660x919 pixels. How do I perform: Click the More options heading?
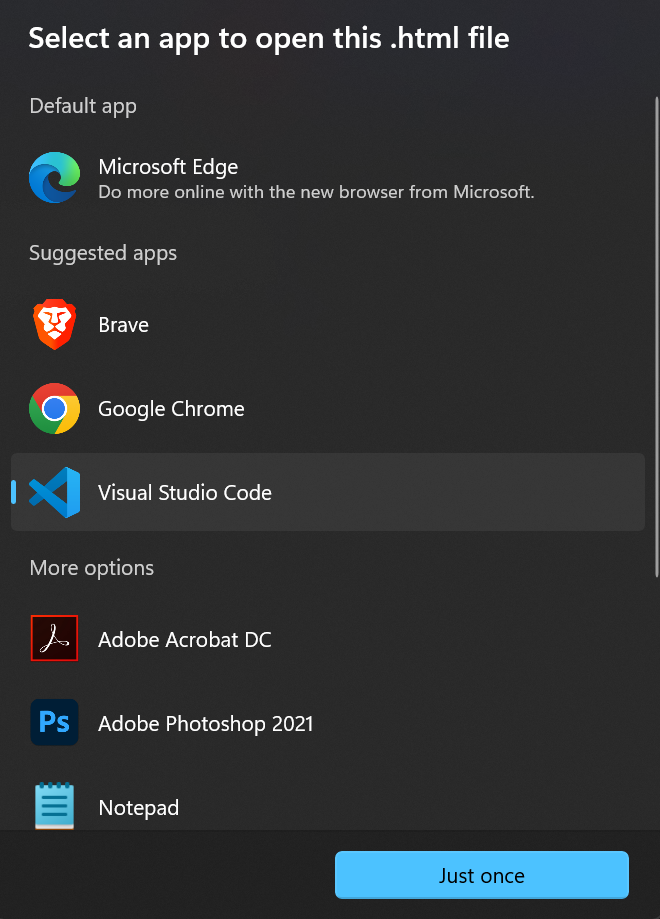pyautogui.click(x=92, y=568)
